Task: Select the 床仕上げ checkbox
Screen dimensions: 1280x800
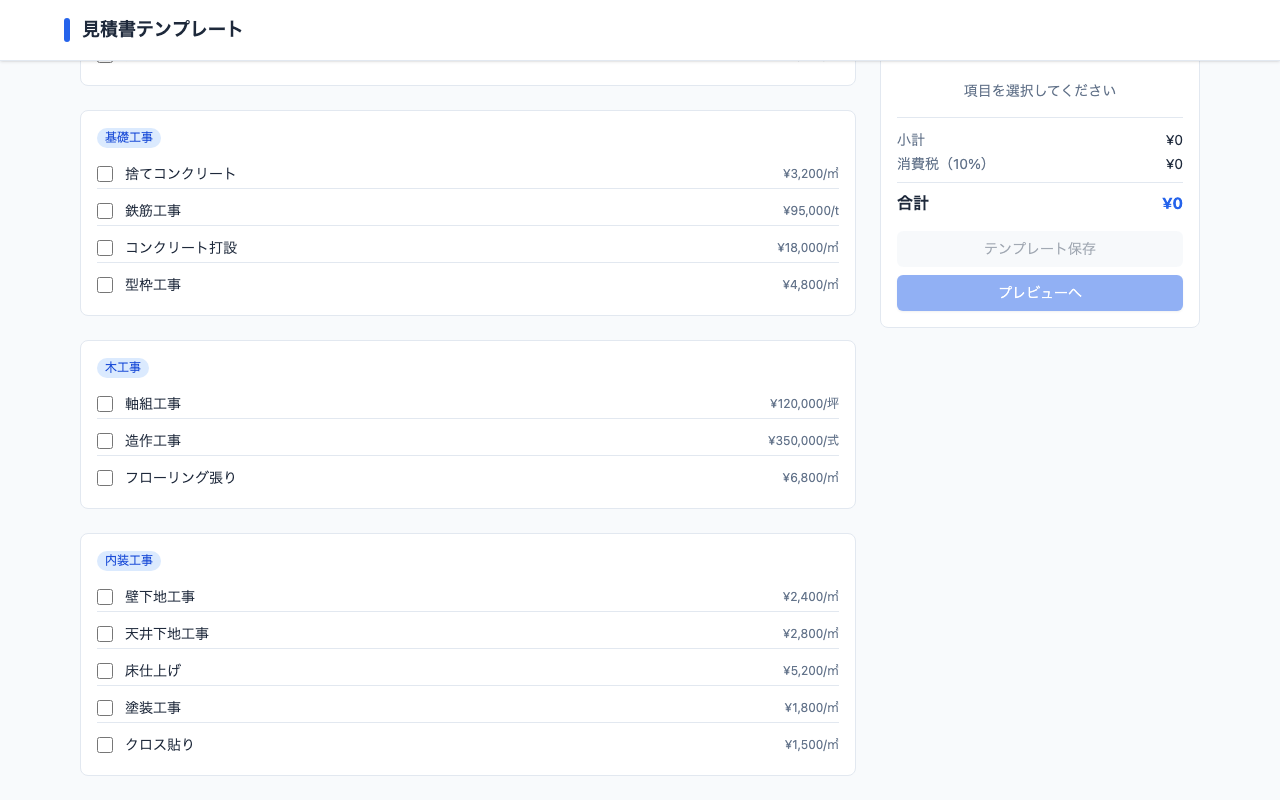Action: coord(105,671)
